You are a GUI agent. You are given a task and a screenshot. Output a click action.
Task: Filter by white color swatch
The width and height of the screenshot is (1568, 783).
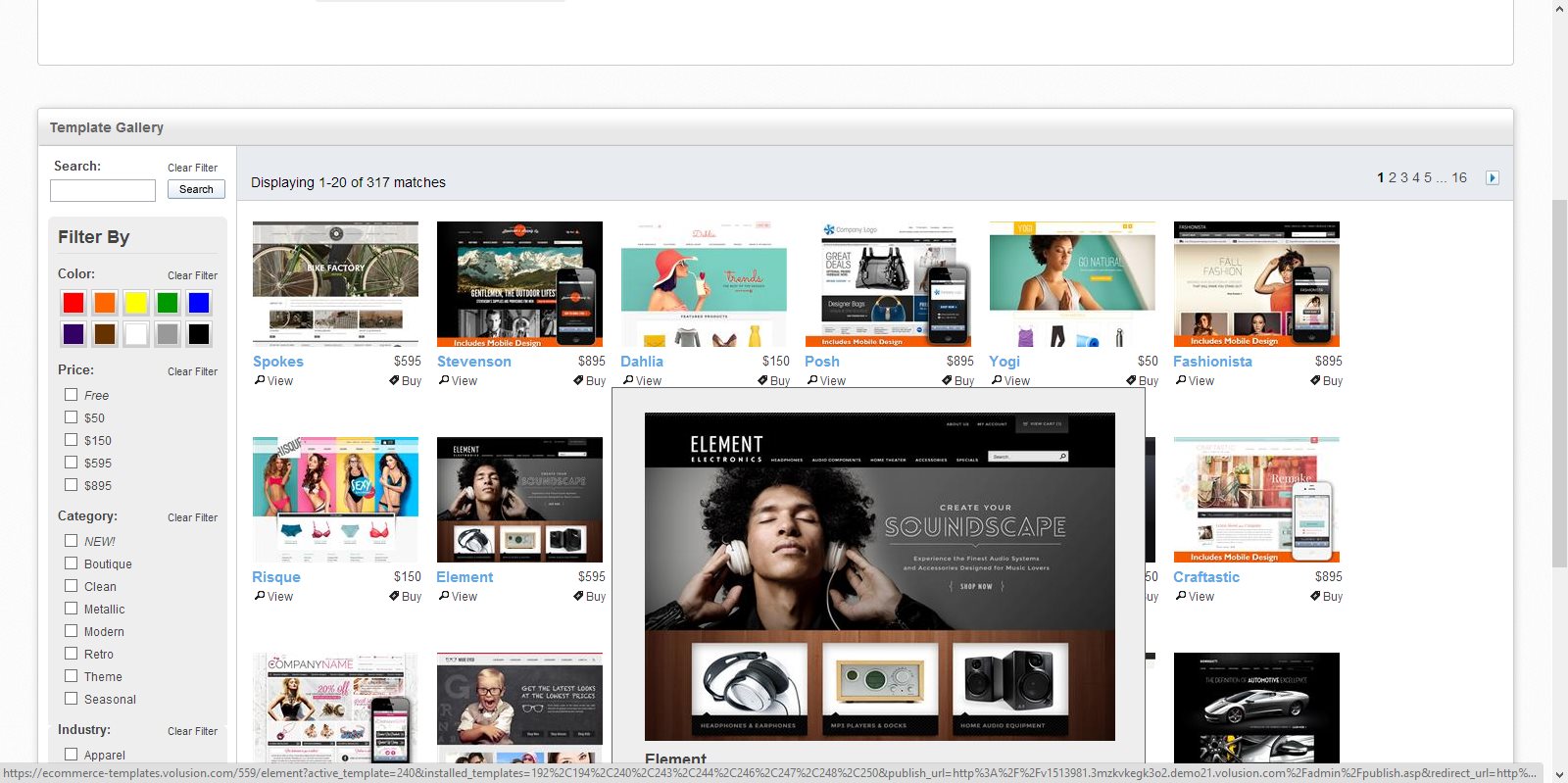click(x=136, y=334)
